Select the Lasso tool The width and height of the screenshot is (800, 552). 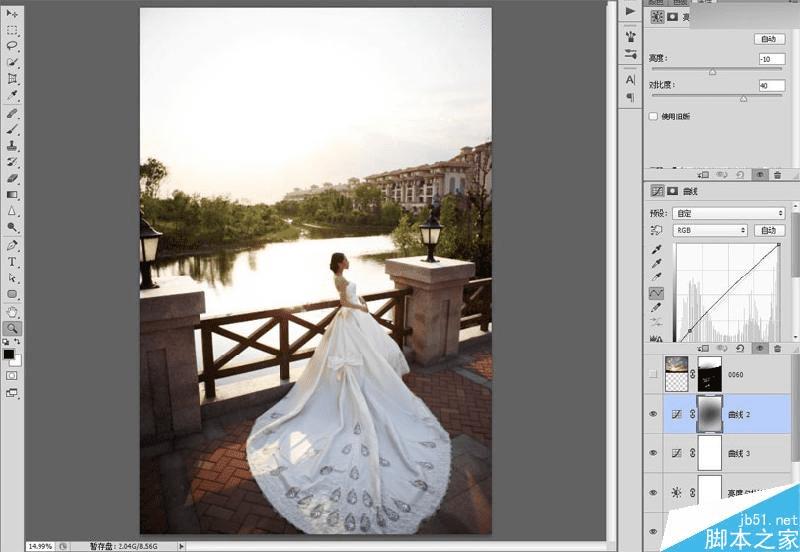coord(12,46)
